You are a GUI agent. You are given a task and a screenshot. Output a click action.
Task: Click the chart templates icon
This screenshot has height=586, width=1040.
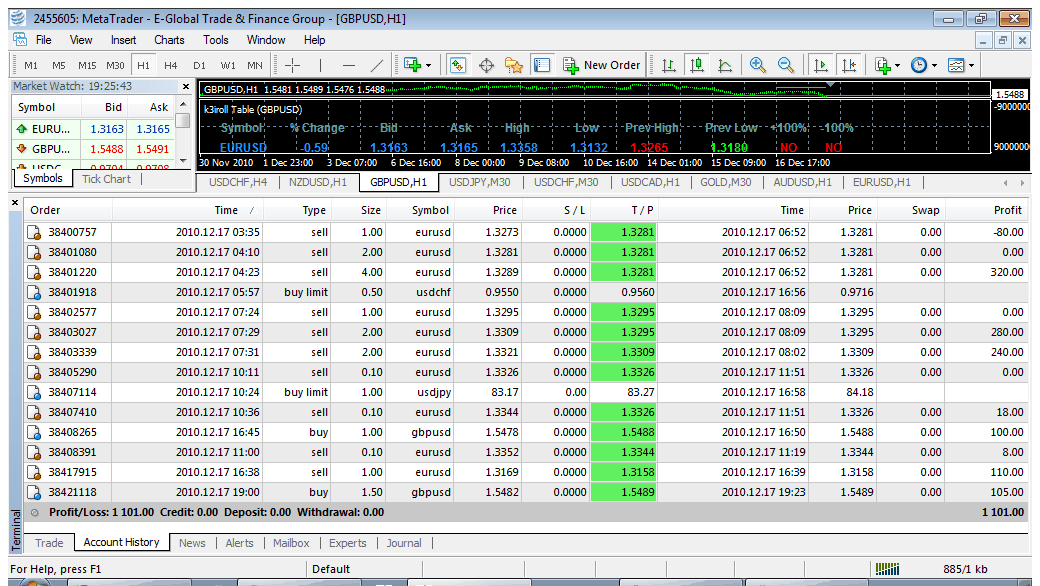point(956,65)
